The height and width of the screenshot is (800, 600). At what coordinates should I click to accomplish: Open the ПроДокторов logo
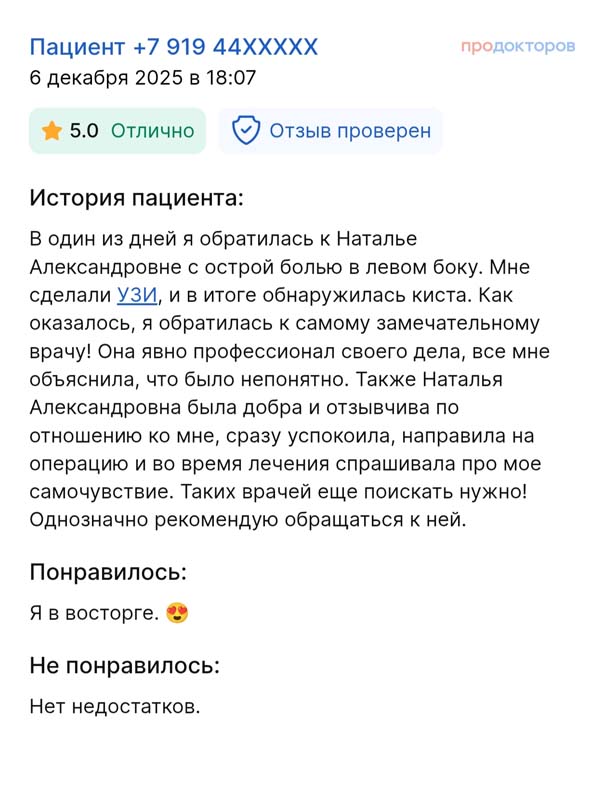coord(518,46)
